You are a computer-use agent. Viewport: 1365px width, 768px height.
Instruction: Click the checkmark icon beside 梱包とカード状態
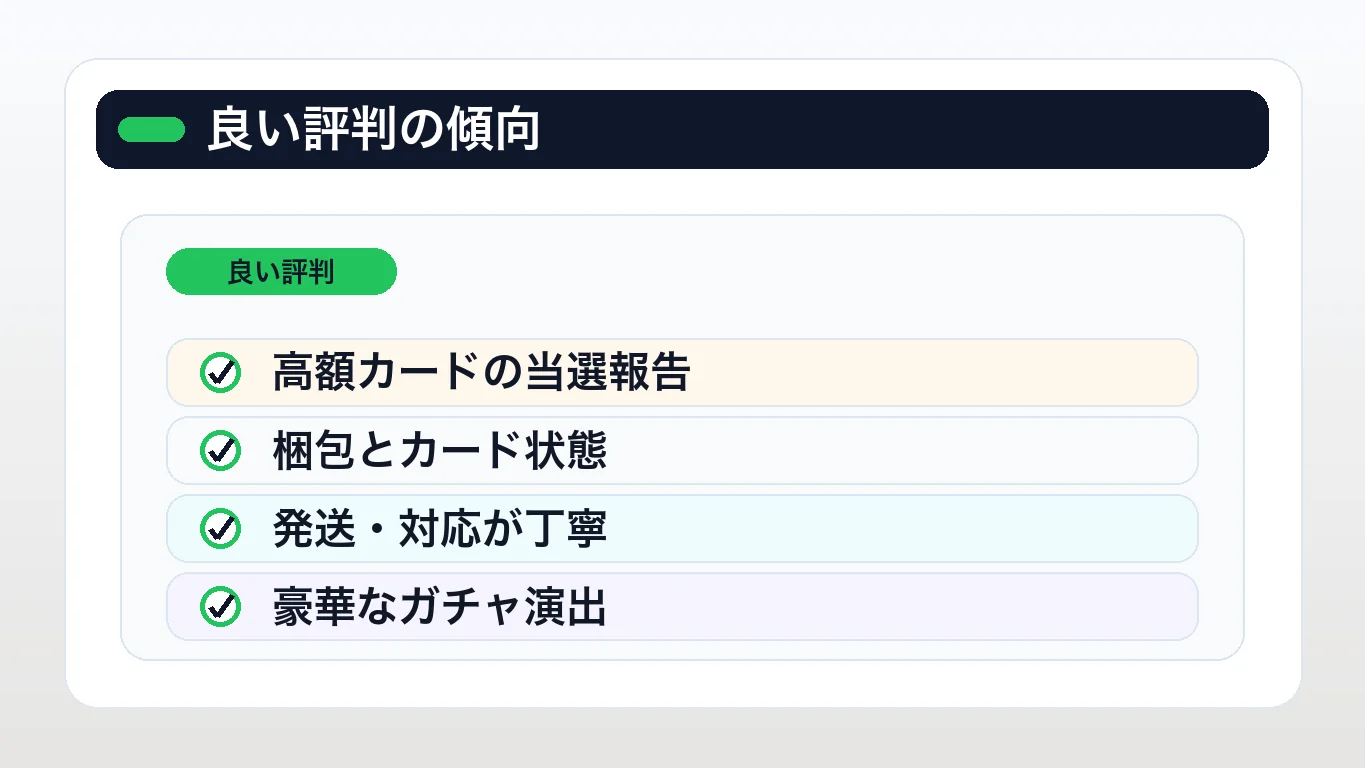tap(220, 451)
